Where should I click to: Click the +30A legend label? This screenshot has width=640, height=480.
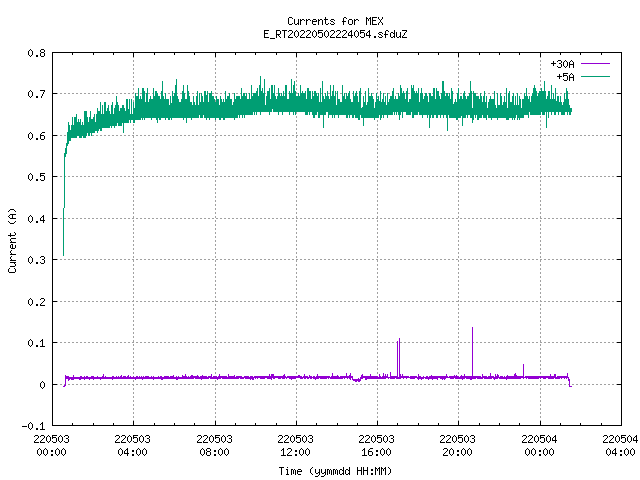562,64
